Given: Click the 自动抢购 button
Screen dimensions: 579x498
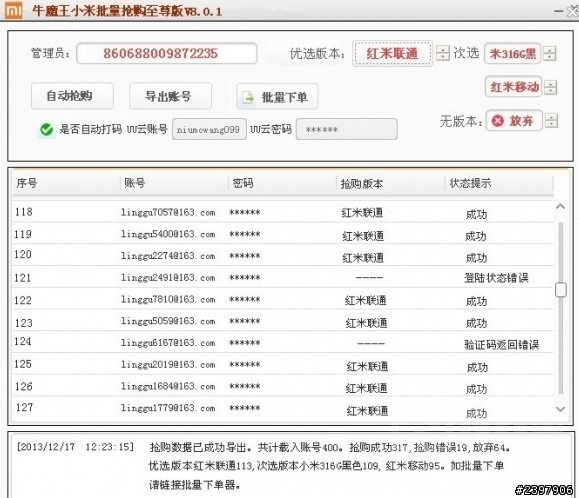Looking at the screenshot, I should pyautogui.click(x=72, y=96).
